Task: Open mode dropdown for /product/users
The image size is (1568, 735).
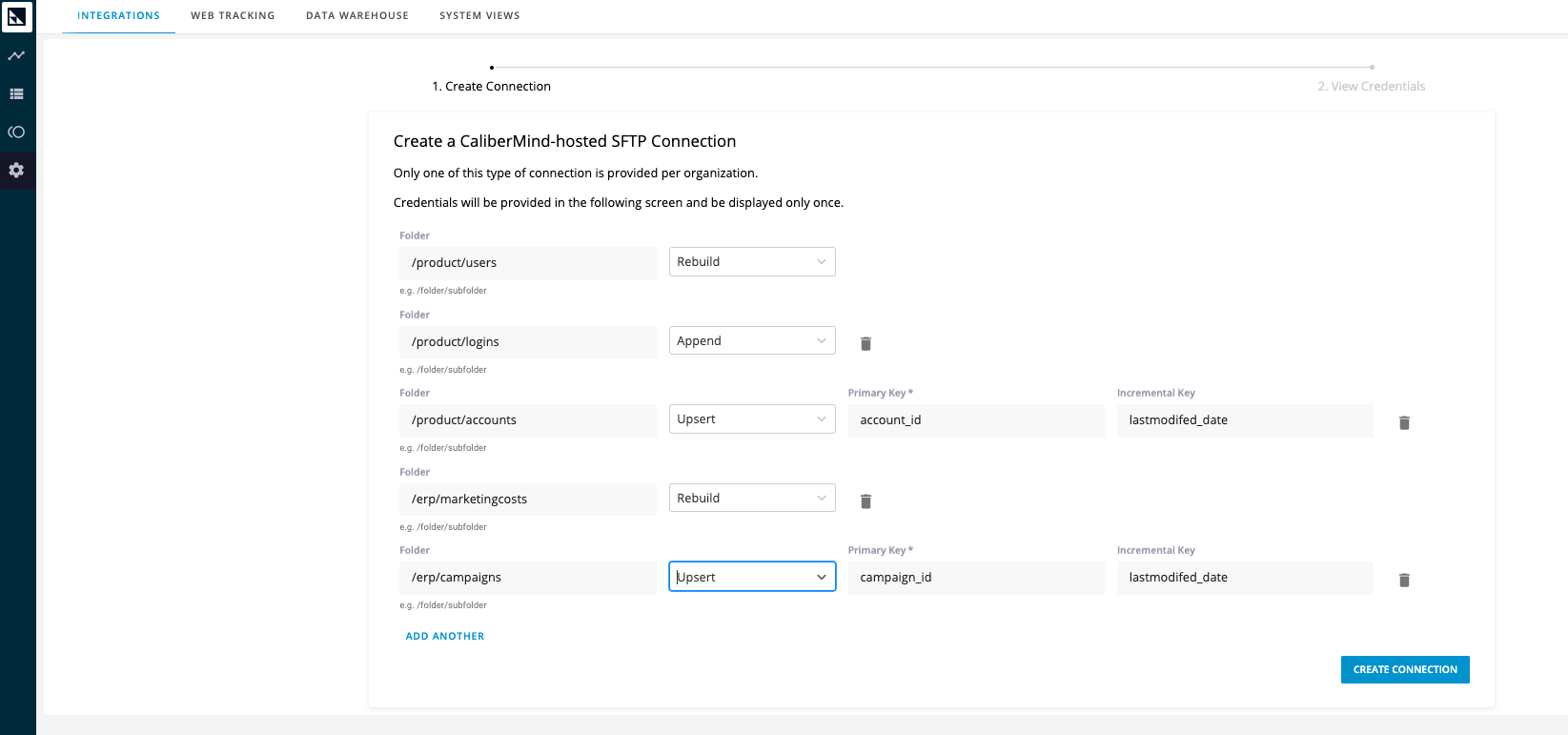Action: tap(752, 262)
